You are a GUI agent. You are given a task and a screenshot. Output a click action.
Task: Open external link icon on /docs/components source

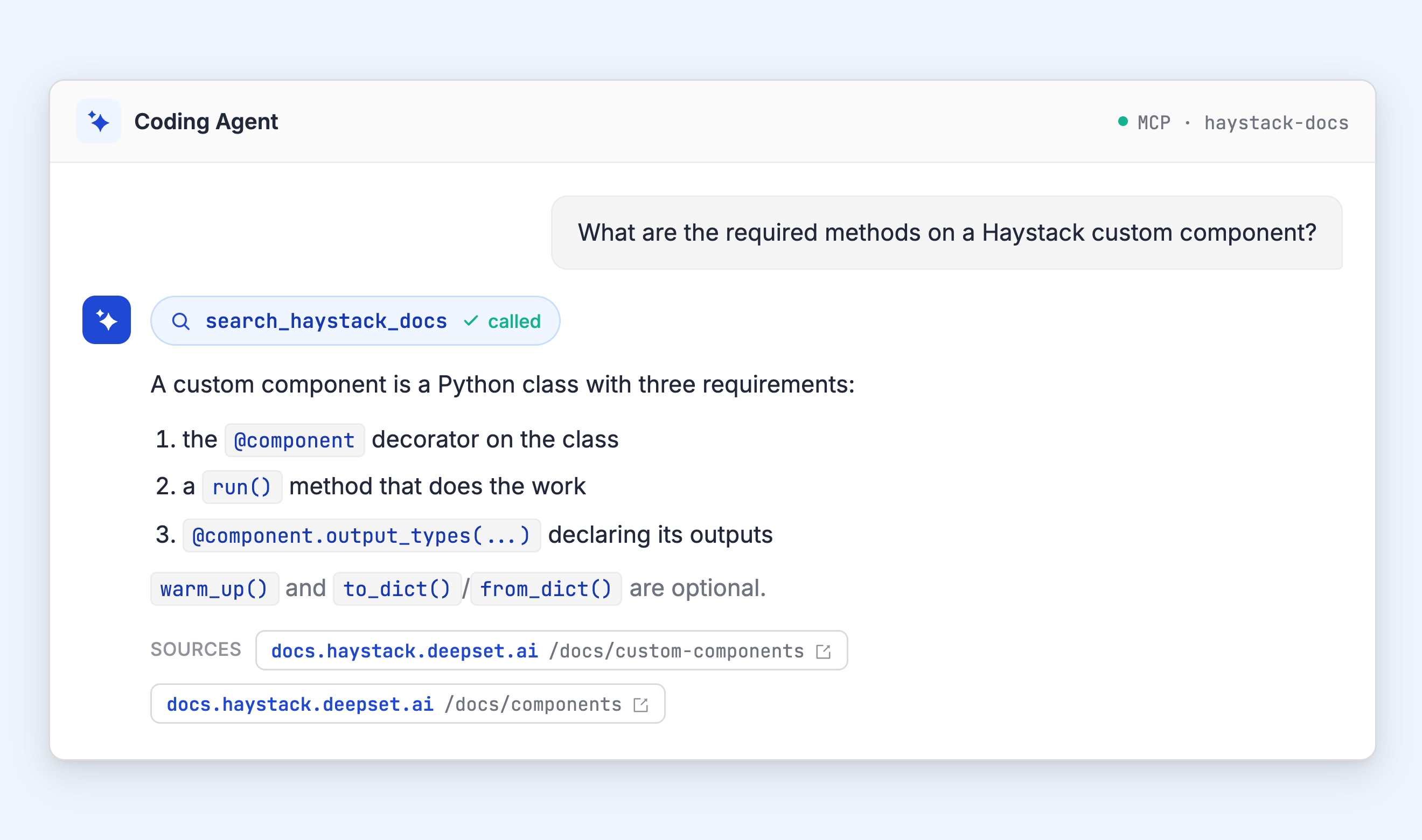coord(641,705)
